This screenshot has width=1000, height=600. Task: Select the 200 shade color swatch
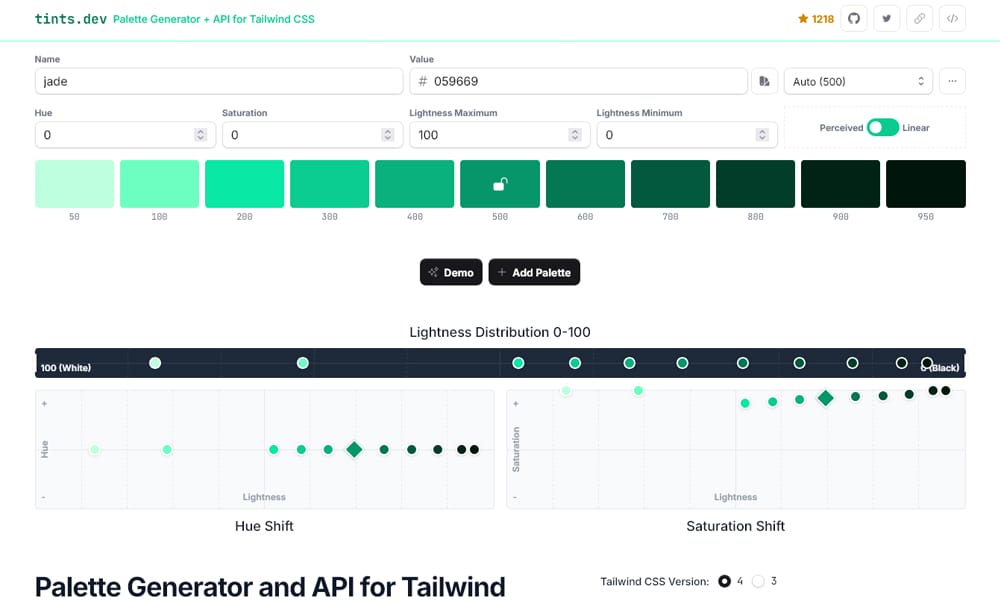click(x=244, y=183)
